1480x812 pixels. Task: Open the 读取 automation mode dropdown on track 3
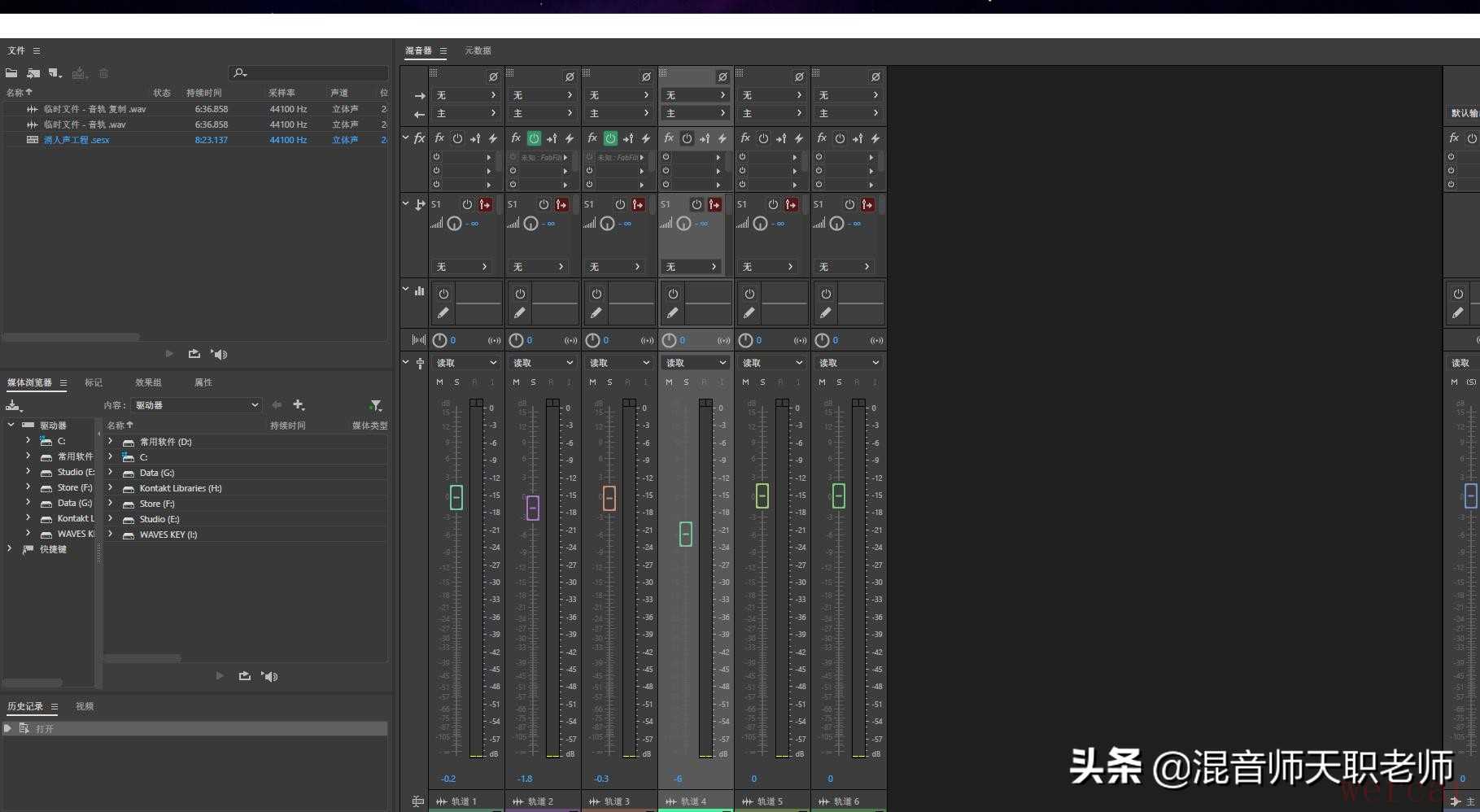coord(620,363)
